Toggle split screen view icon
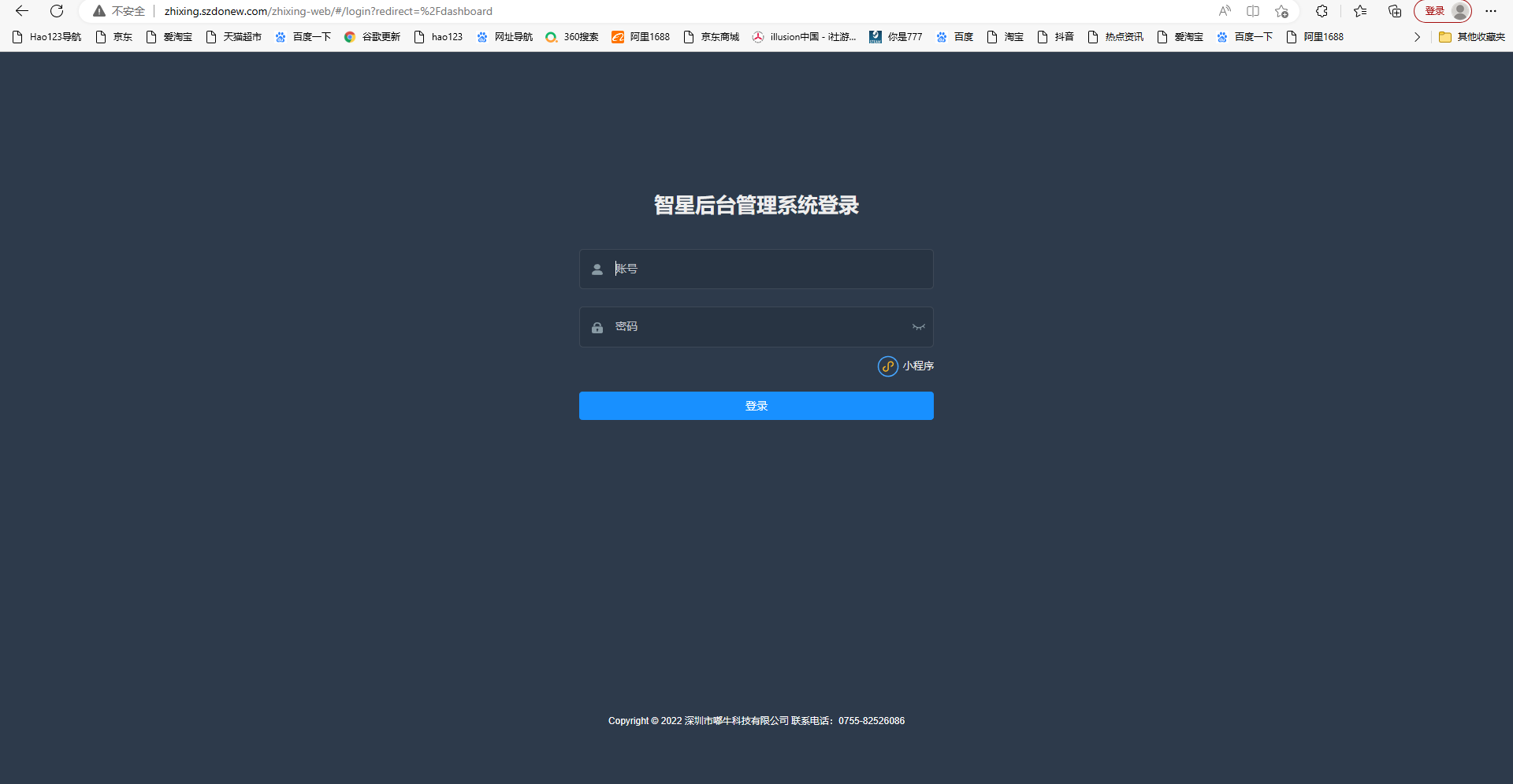This screenshot has height=784, width=1513. pos(1253,11)
